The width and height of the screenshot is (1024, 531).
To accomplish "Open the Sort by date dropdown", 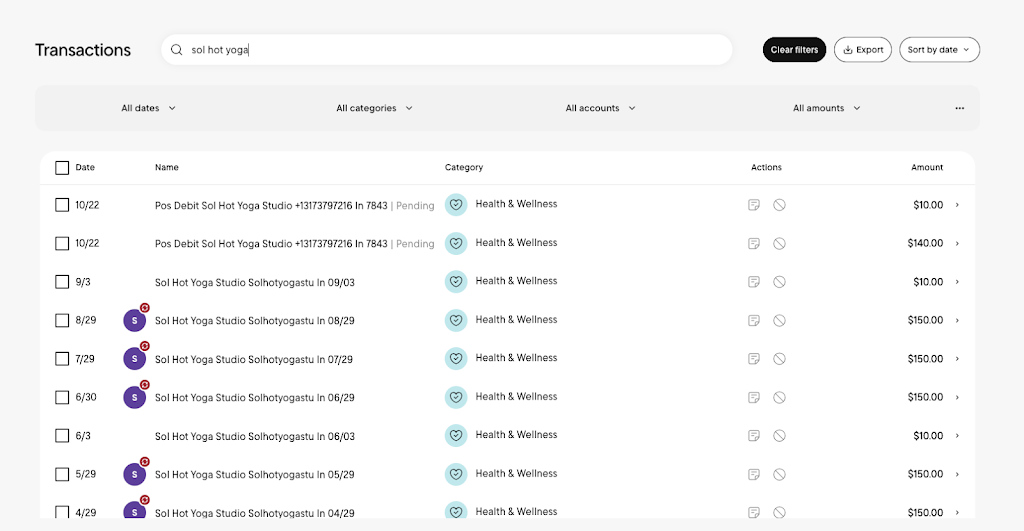I will (x=939, y=50).
